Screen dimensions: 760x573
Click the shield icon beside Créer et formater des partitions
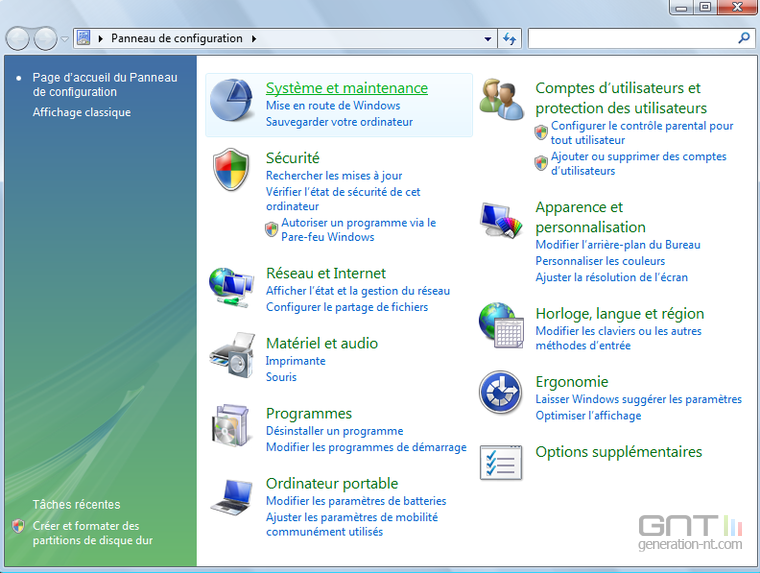pyautogui.click(x=18, y=526)
